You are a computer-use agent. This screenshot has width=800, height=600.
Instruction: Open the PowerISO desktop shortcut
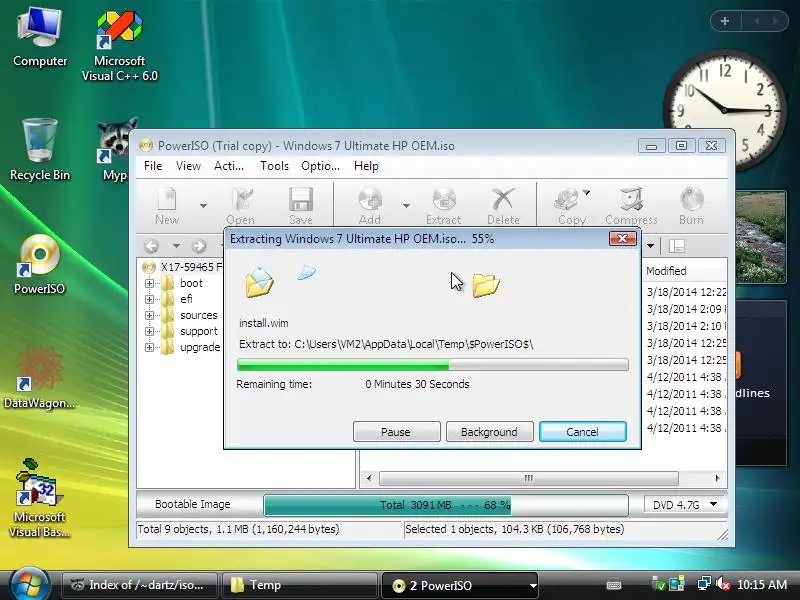39,264
